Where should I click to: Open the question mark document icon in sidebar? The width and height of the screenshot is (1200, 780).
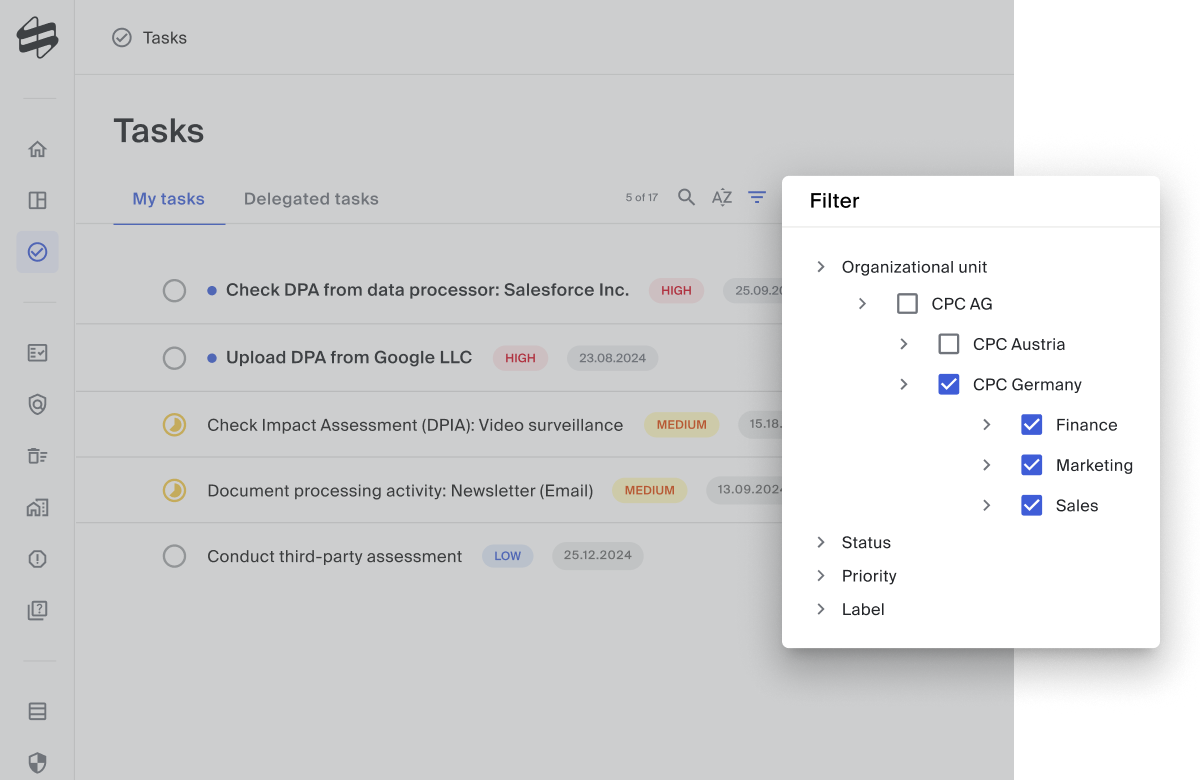point(37,610)
